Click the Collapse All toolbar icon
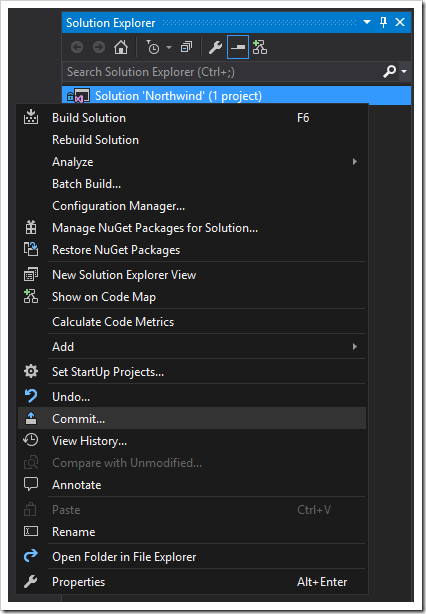Viewport: 426px width, 614px height. (x=186, y=47)
